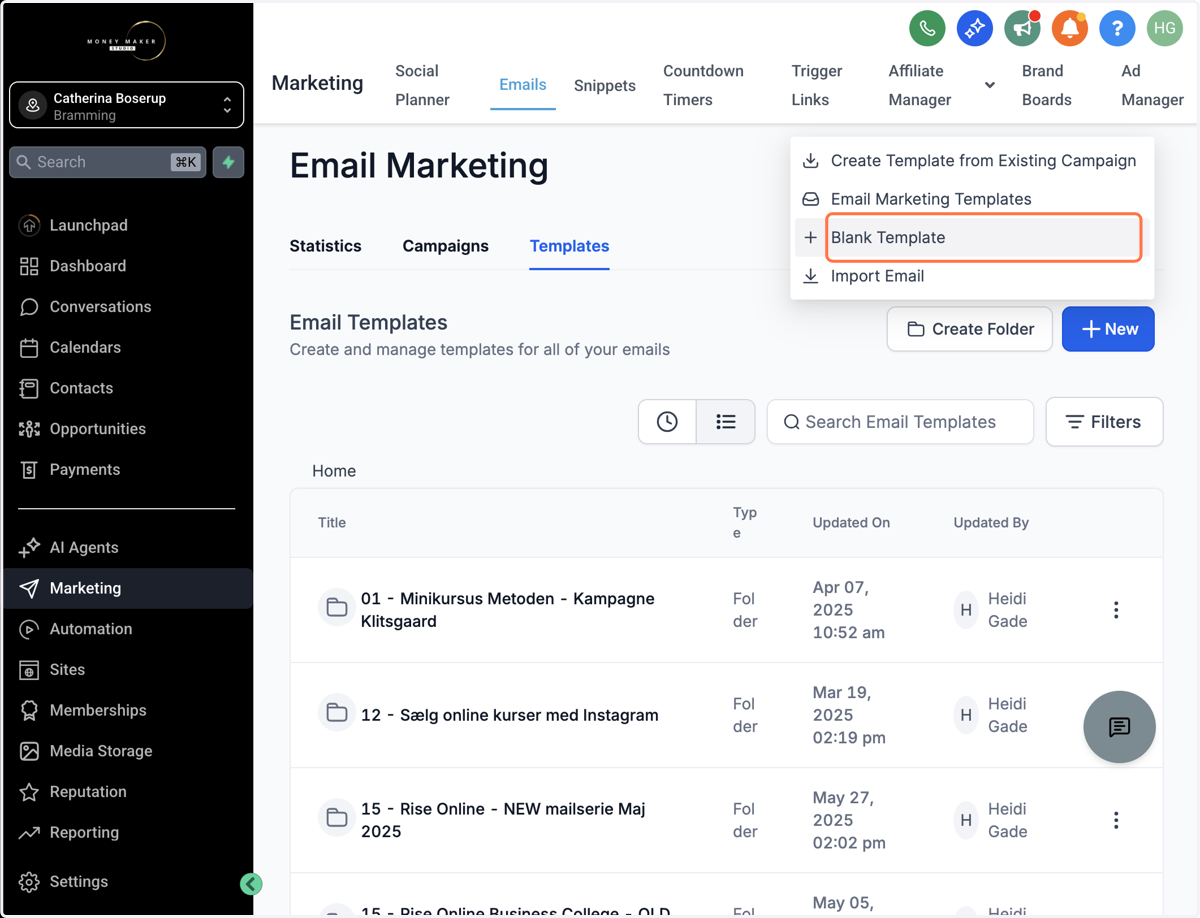Click the Create Folder button
This screenshot has width=1200, height=918.
(x=969, y=329)
